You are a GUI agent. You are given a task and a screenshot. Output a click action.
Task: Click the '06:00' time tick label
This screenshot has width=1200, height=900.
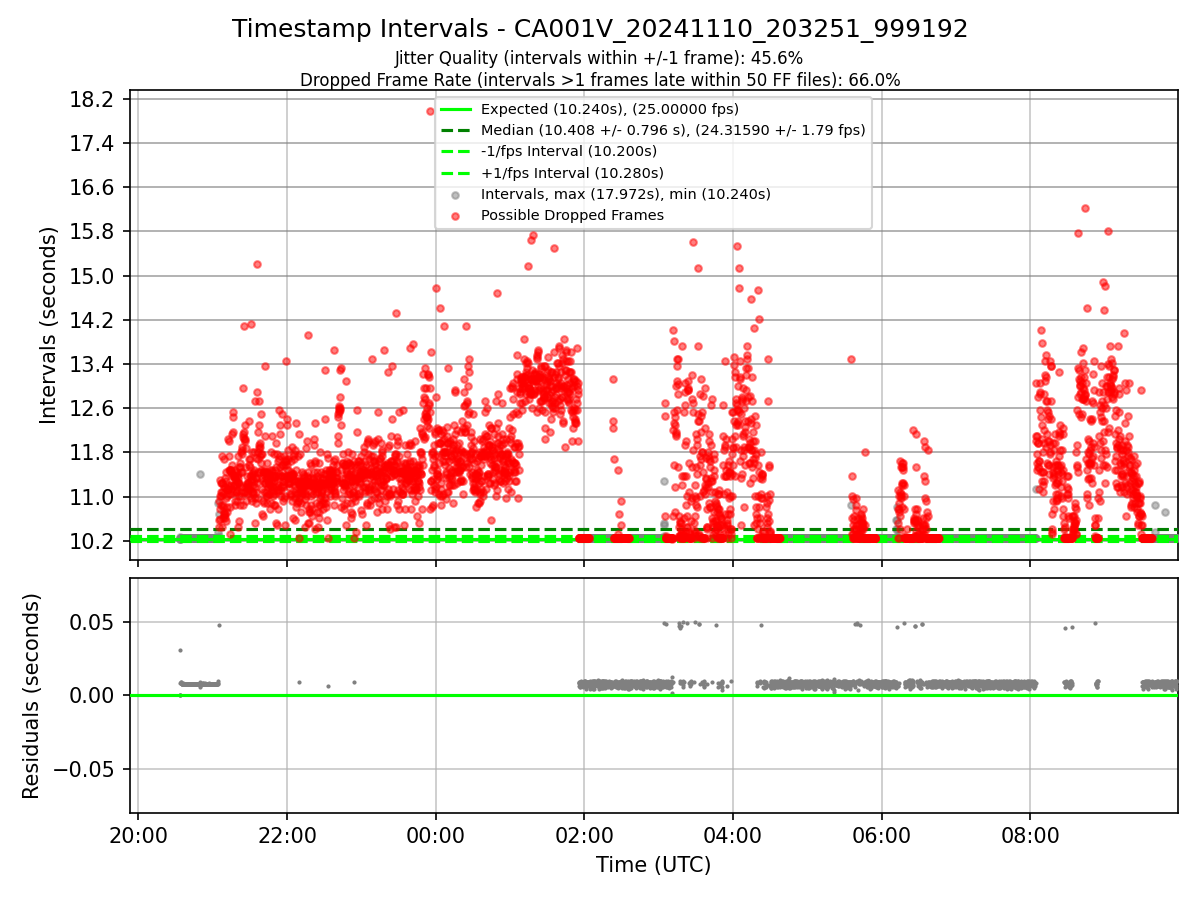point(882,834)
